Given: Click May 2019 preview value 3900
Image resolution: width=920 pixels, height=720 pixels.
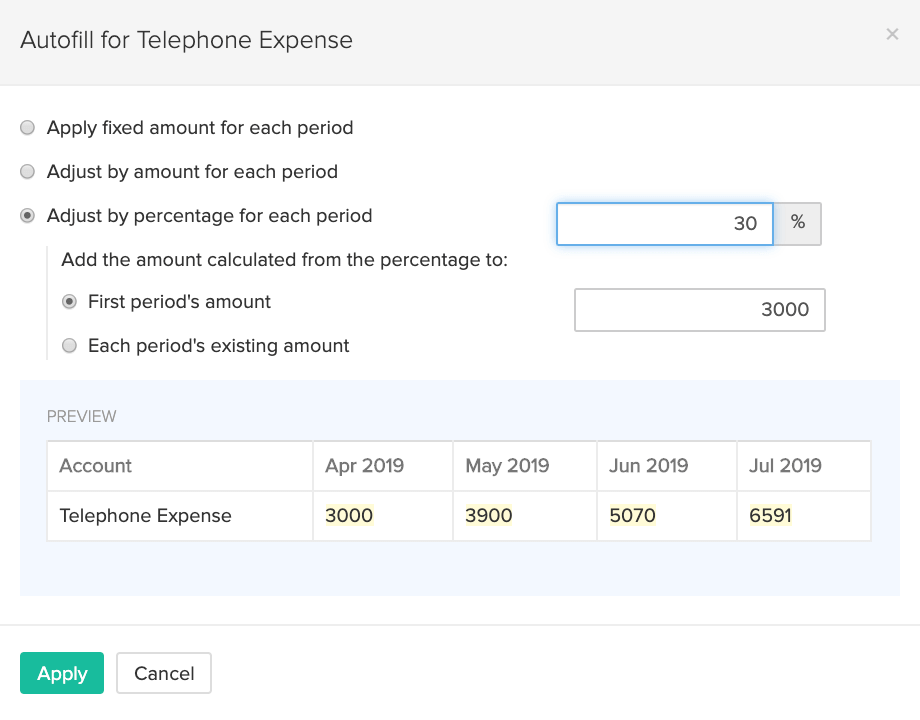Looking at the screenshot, I should (489, 516).
